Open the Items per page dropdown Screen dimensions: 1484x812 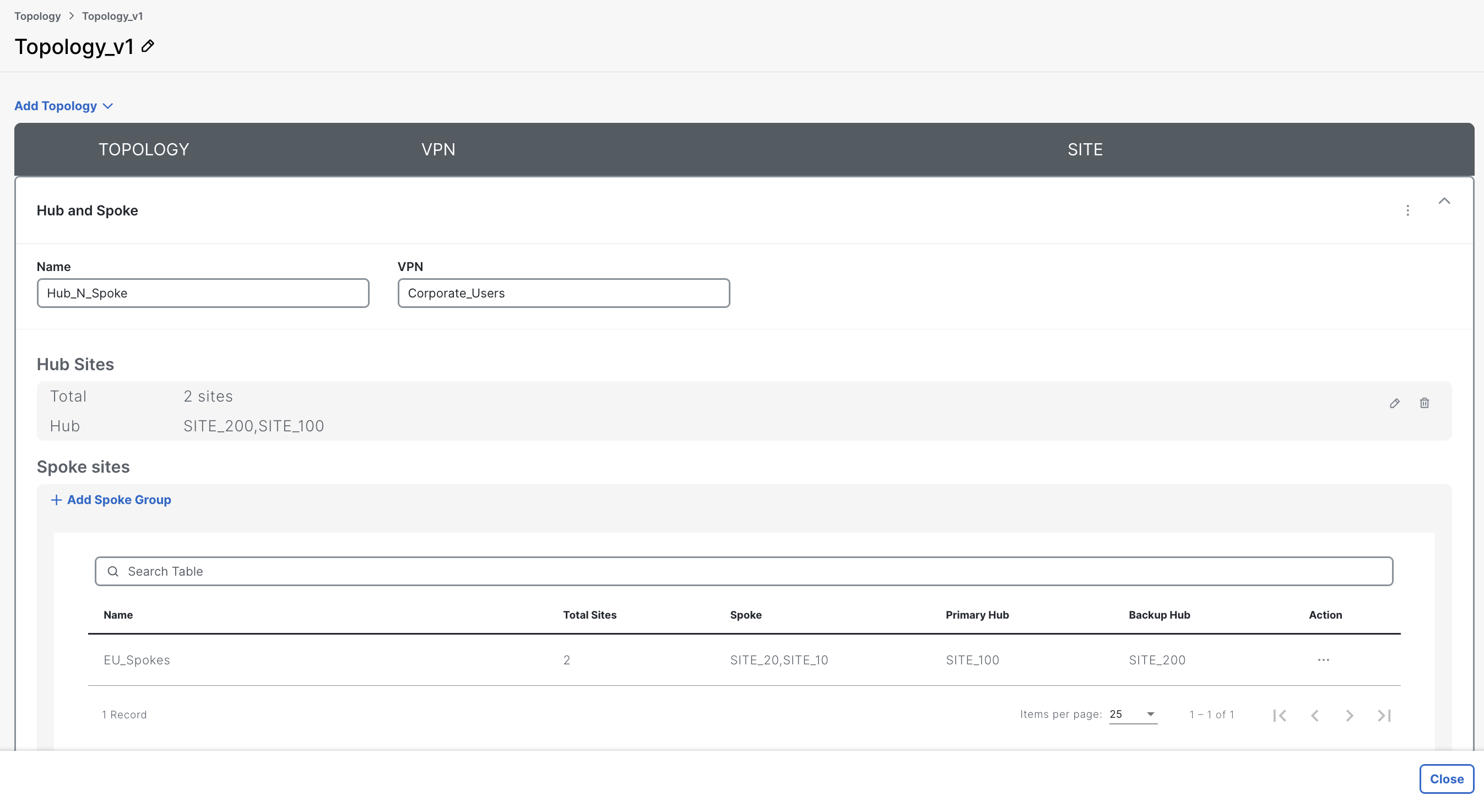1133,714
